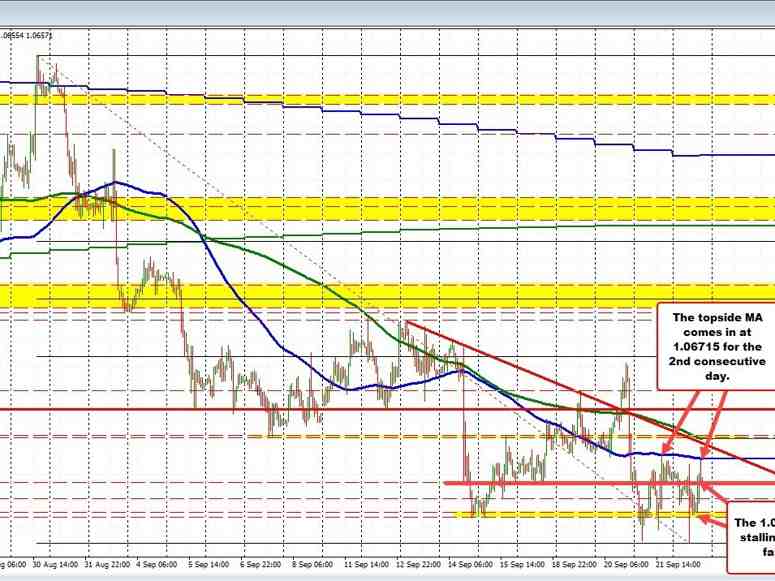Click the 1.06571 price readout at top
The image size is (775, 581).
pyautogui.click(x=39, y=36)
